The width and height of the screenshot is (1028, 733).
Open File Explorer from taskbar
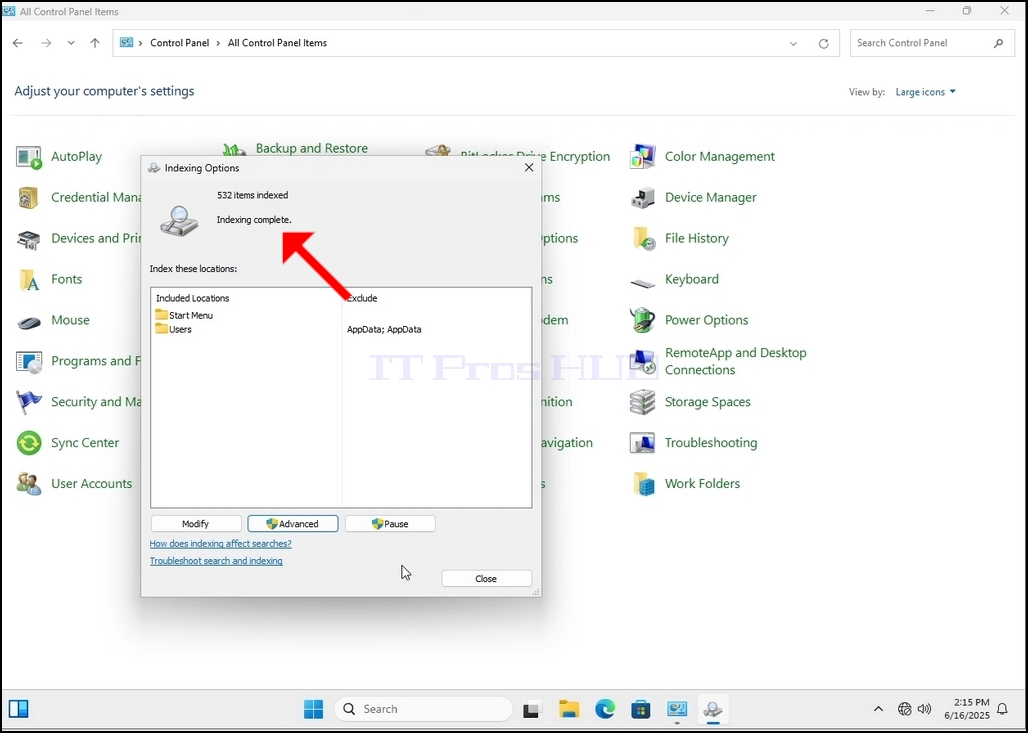click(x=569, y=709)
